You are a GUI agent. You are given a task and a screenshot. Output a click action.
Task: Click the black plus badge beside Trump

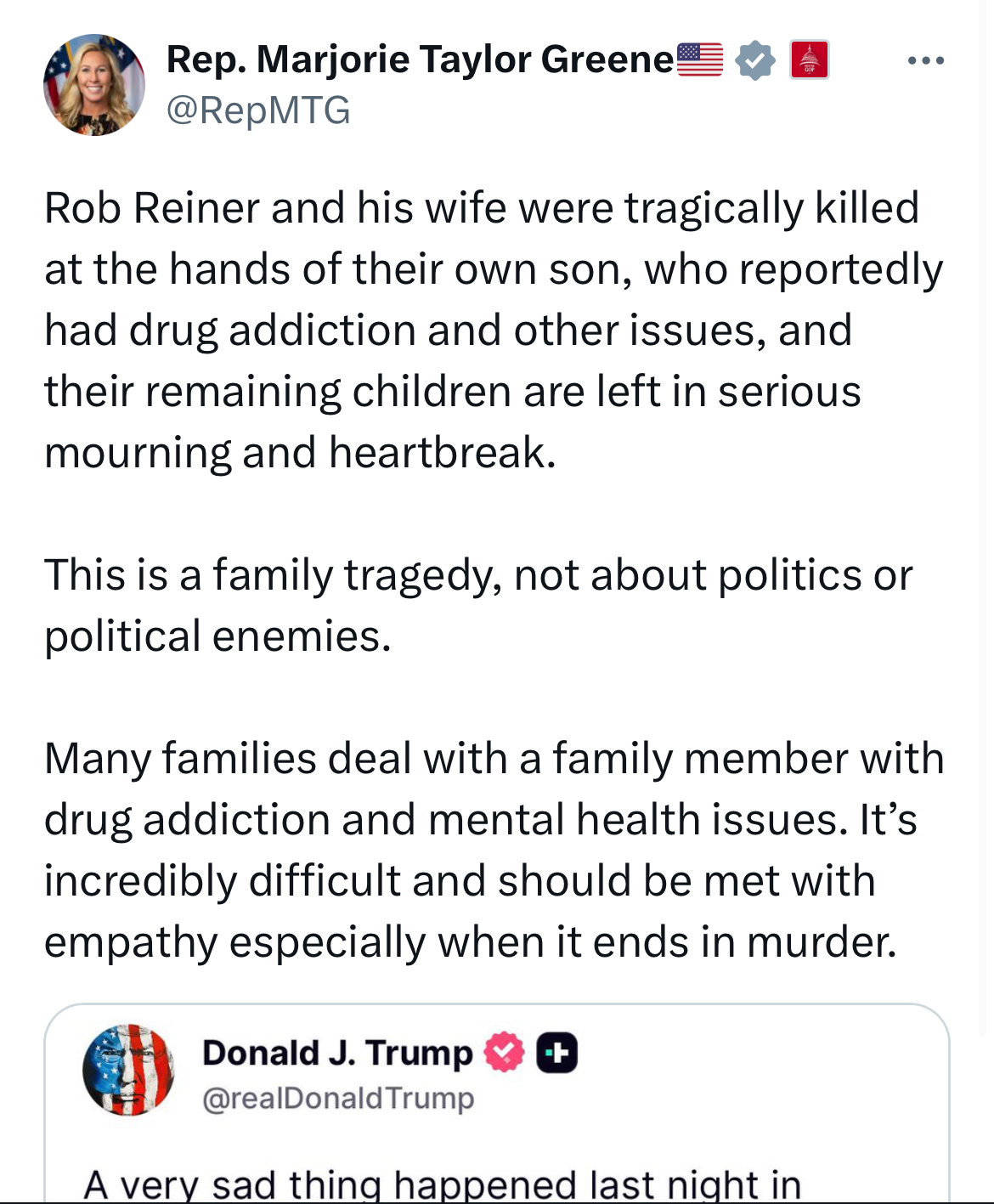tap(557, 1053)
